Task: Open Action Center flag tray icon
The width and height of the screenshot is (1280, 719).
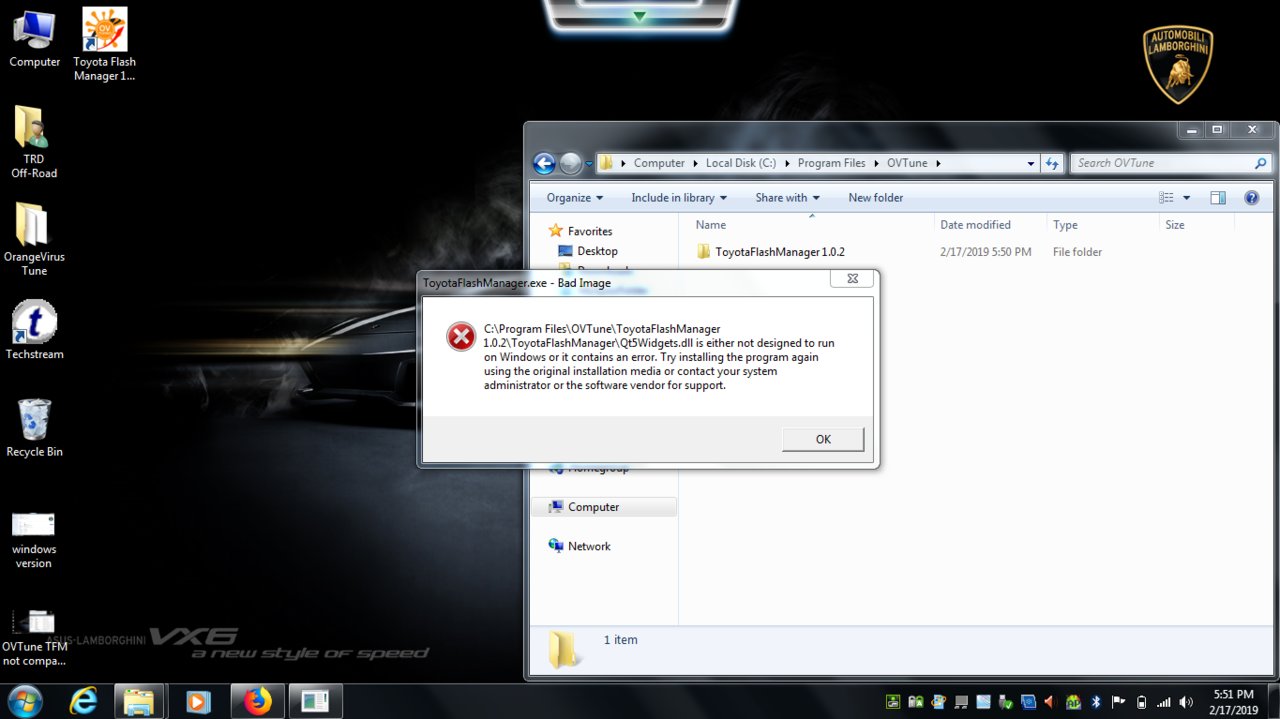Action: 1118,702
